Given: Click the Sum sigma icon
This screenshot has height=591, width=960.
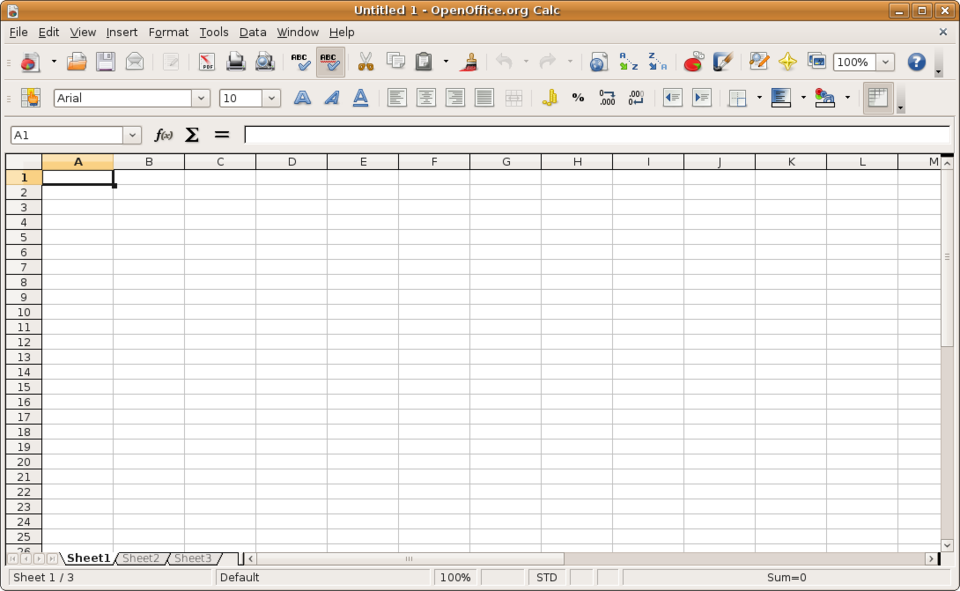Looking at the screenshot, I should (x=191, y=134).
